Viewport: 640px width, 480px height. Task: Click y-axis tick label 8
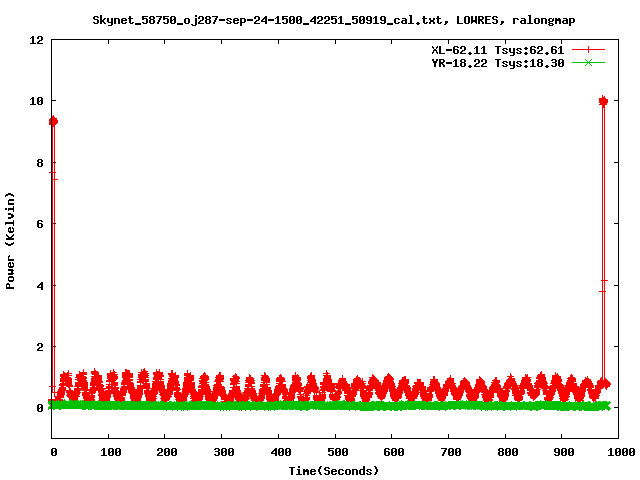pos(40,163)
